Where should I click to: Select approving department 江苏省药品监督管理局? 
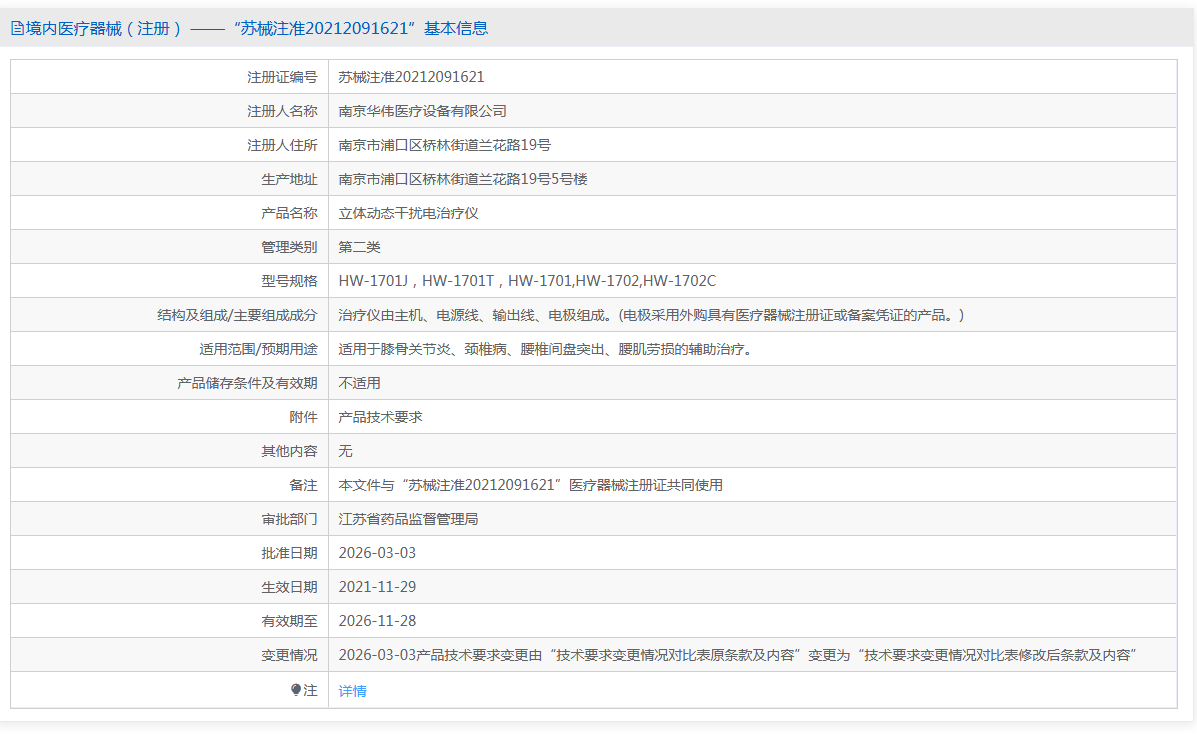(408, 519)
